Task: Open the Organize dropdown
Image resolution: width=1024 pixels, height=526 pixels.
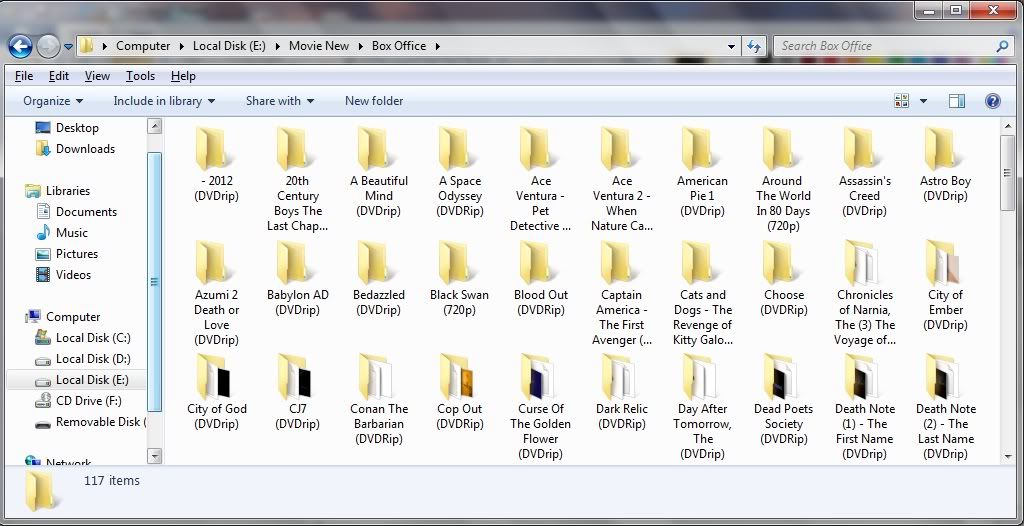Action: [53, 101]
